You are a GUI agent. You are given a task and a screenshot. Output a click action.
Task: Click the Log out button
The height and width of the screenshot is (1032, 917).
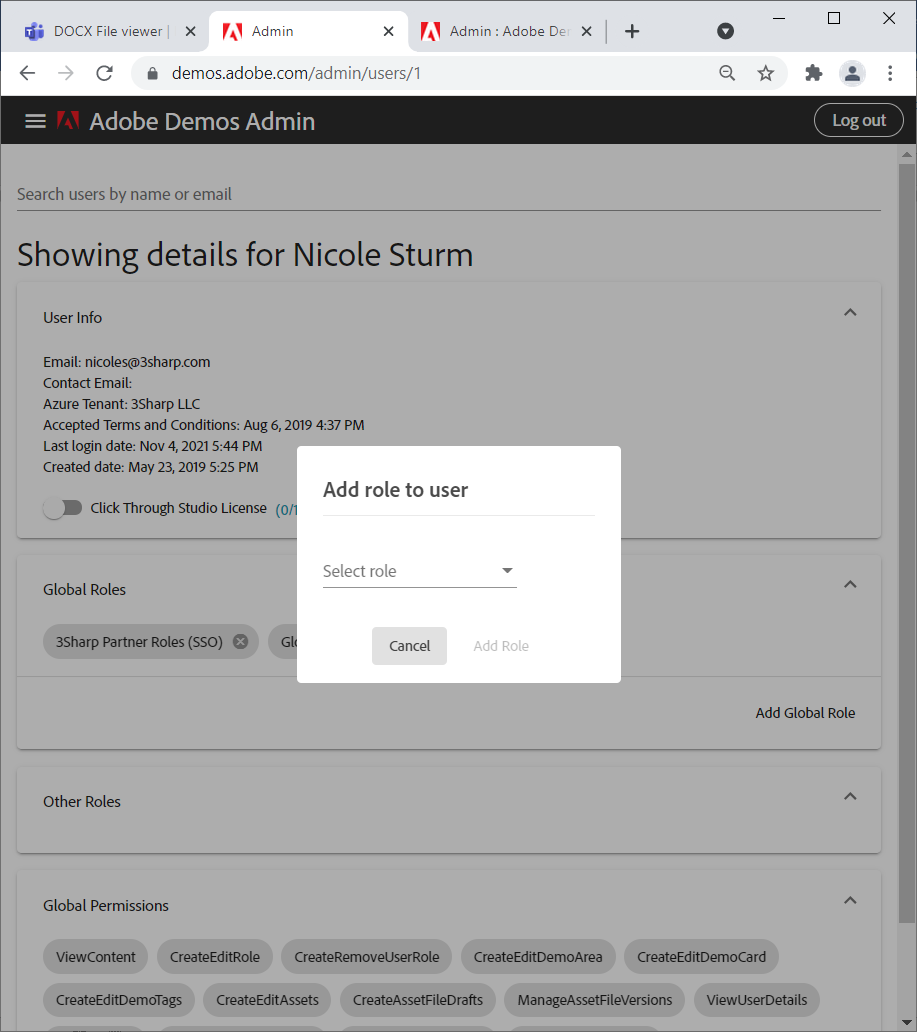858,120
